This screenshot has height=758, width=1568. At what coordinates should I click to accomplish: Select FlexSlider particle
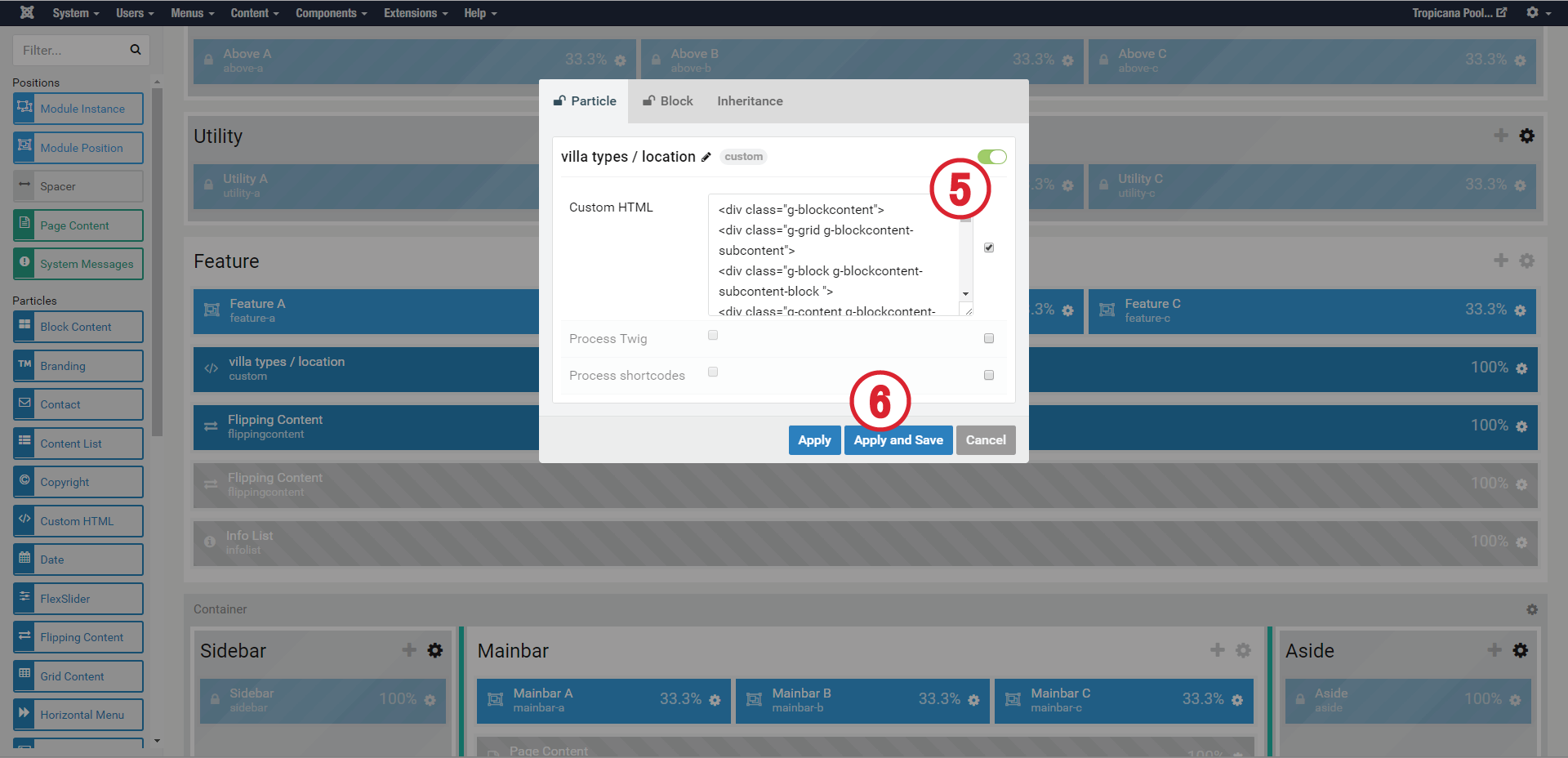[x=78, y=599]
